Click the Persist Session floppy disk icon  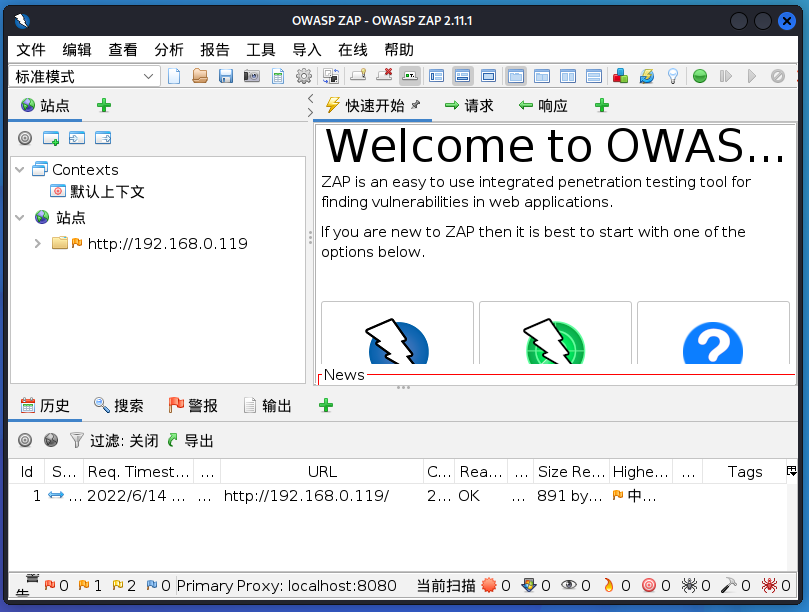coord(226,76)
